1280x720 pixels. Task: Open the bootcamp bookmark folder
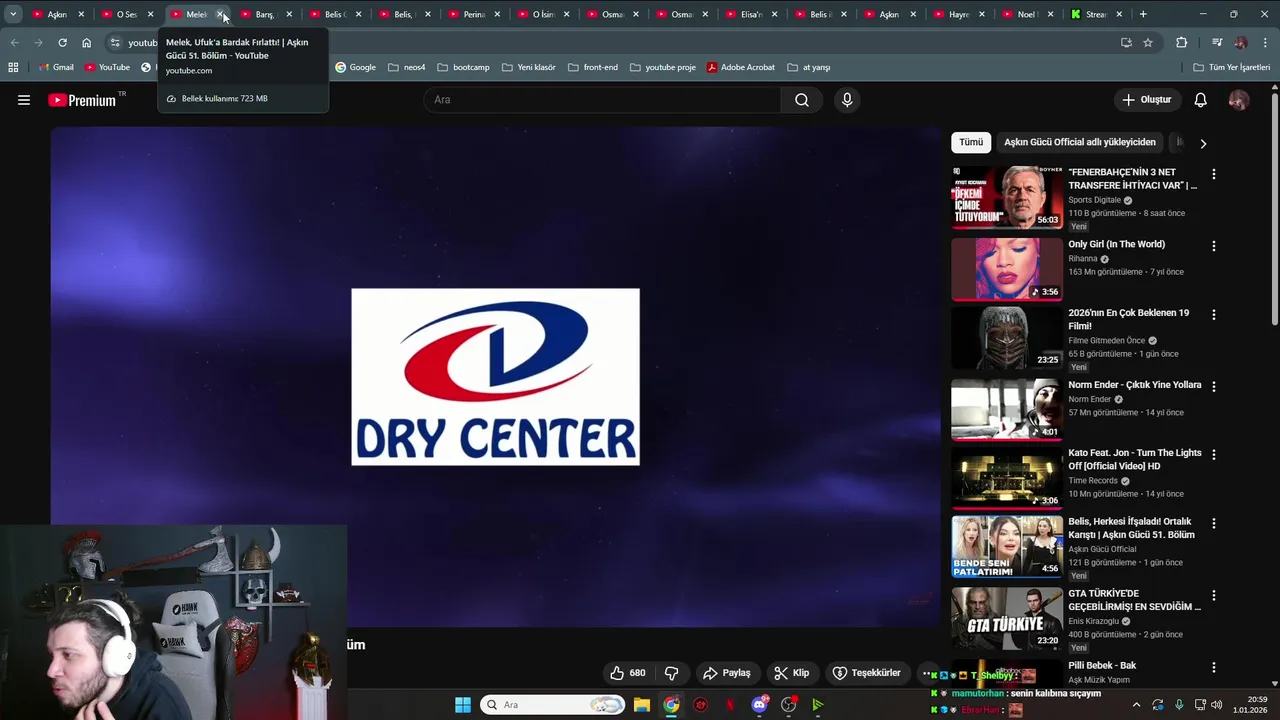point(463,67)
